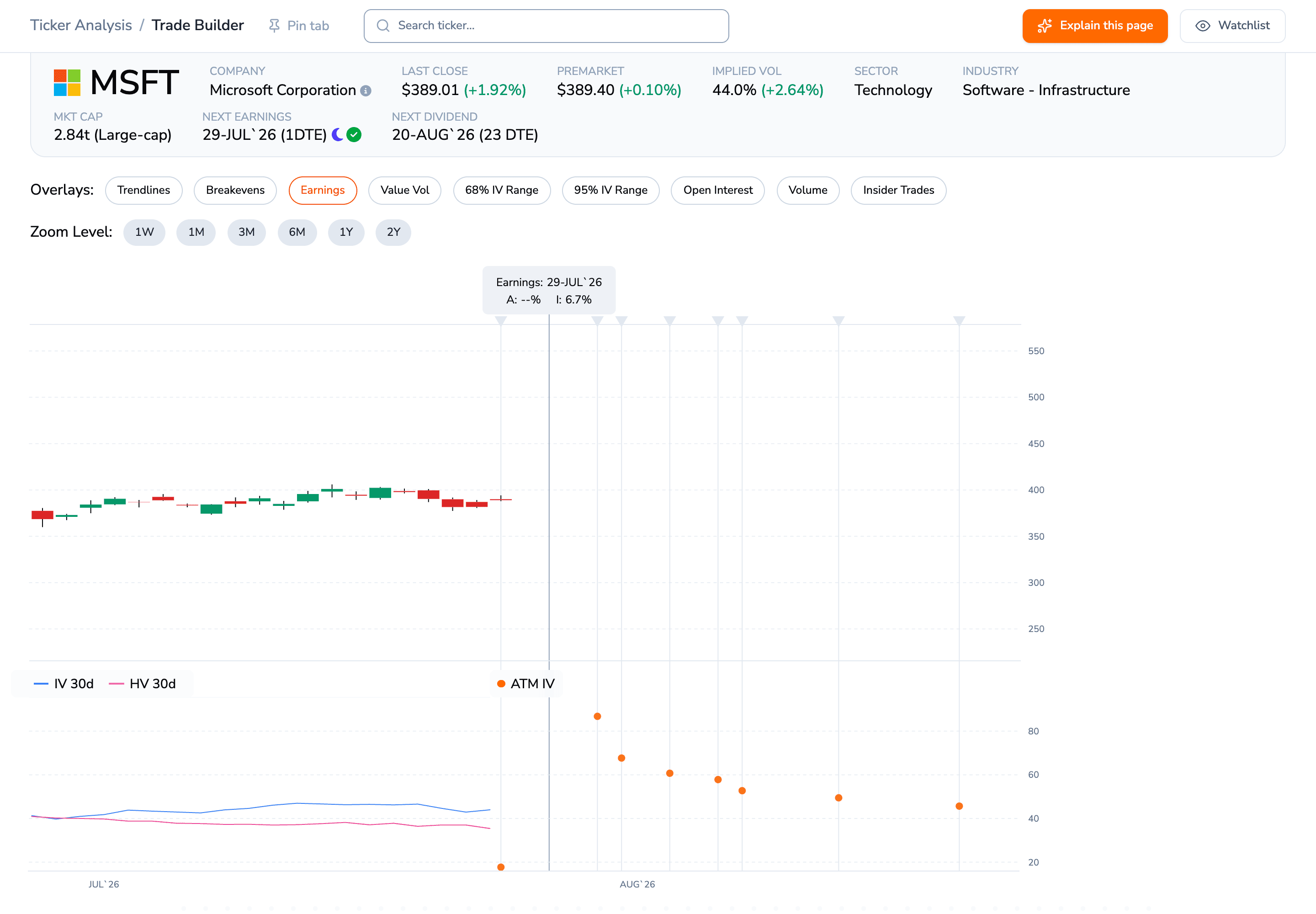This screenshot has width=1316, height=914.
Task: Toggle the Earnings overlay off
Action: [x=323, y=190]
